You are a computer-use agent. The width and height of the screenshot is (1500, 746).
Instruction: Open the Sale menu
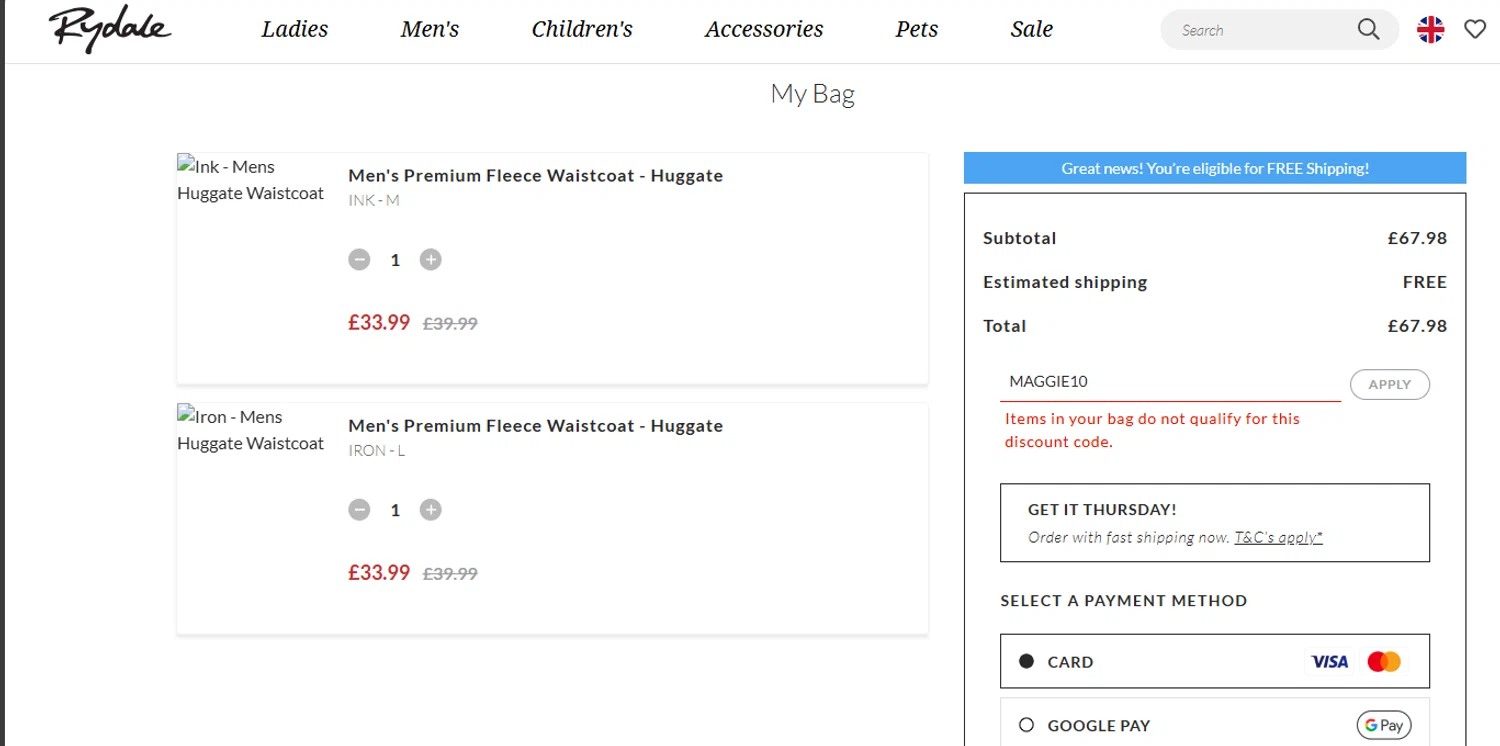pyautogui.click(x=1032, y=29)
